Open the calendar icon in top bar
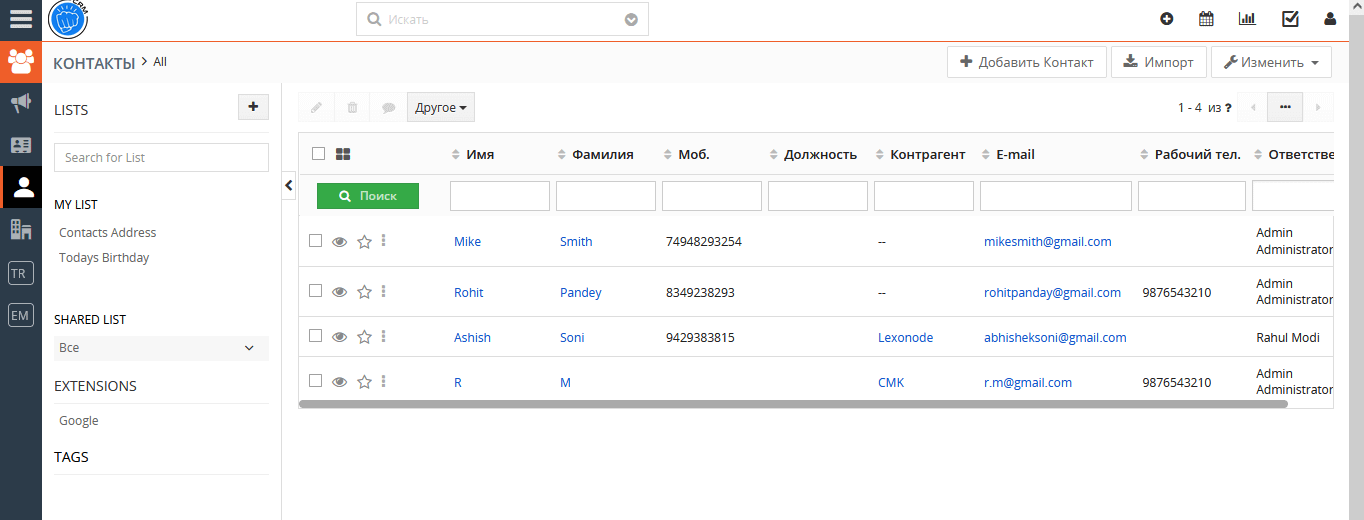 tap(1206, 18)
